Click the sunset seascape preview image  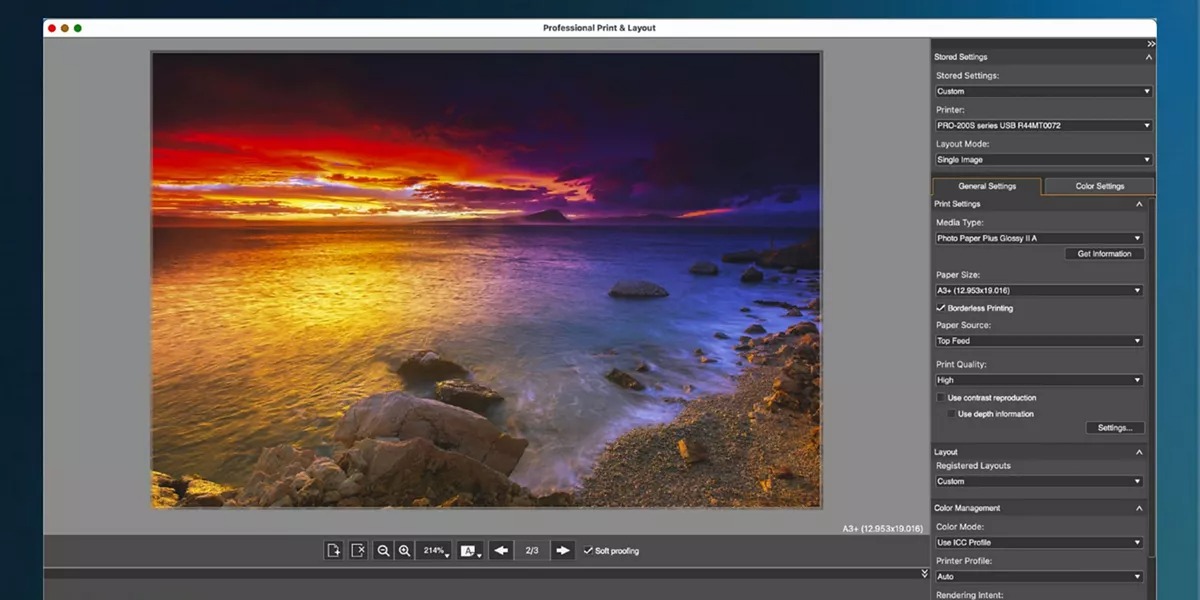point(486,280)
